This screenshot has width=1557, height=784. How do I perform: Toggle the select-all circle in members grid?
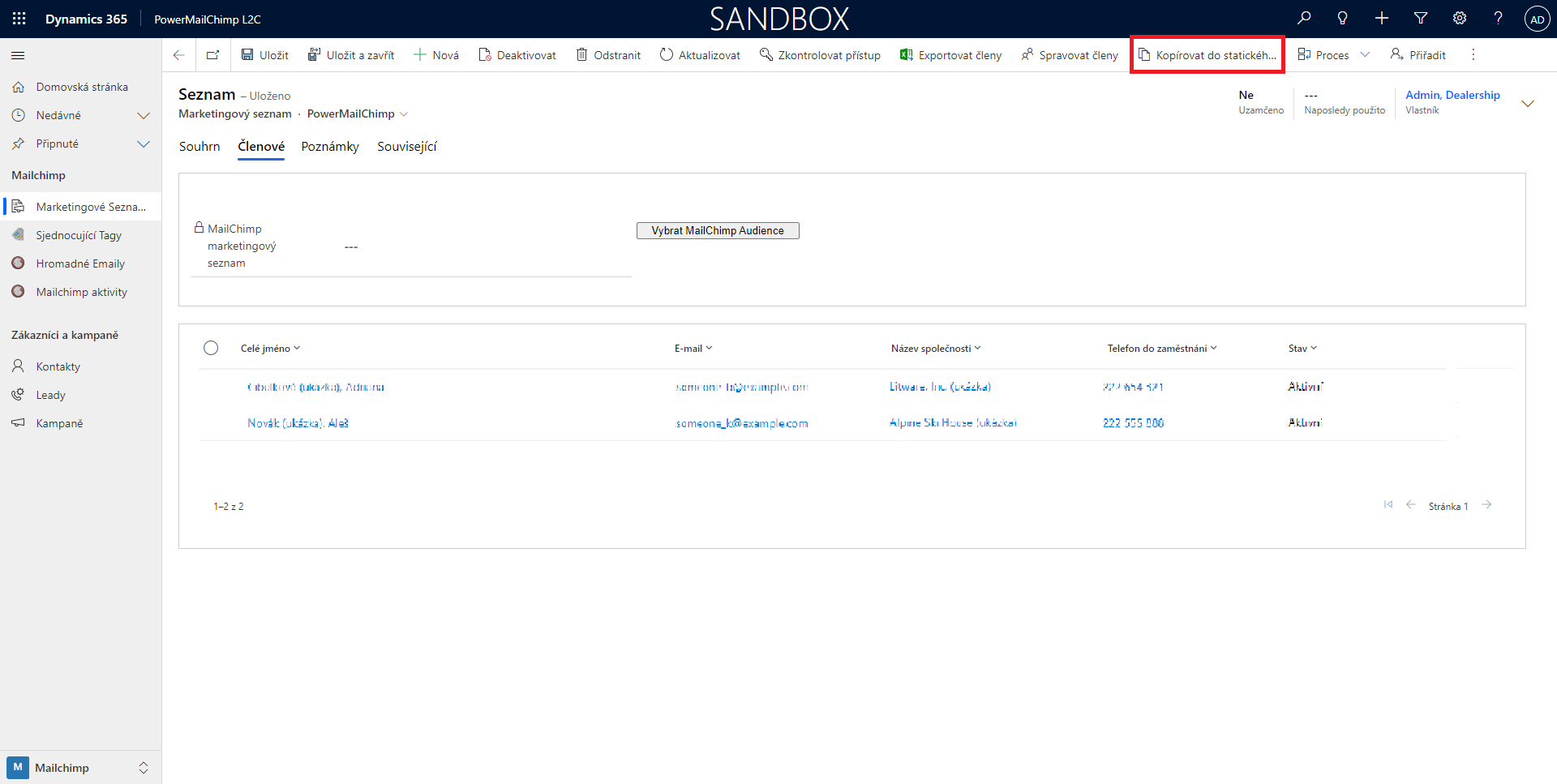coord(211,348)
